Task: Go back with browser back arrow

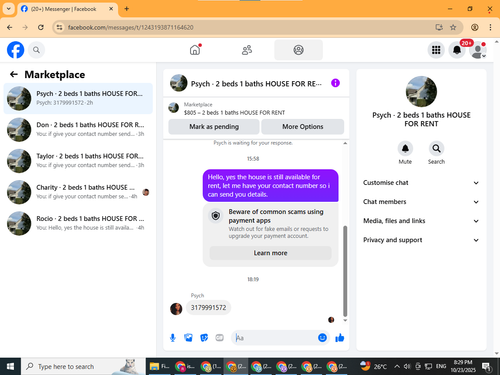Action: click(10, 27)
